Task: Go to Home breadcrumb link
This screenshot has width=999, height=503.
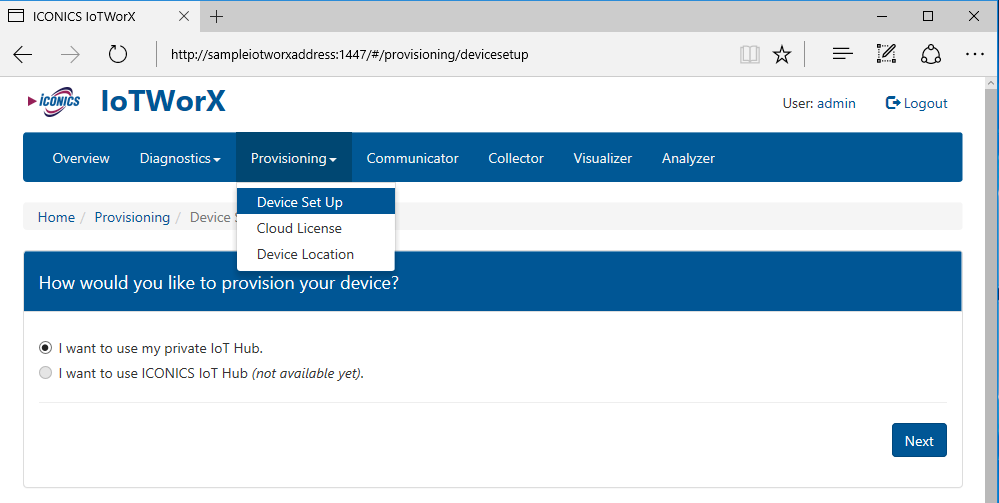Action: [x=56, y=217]
